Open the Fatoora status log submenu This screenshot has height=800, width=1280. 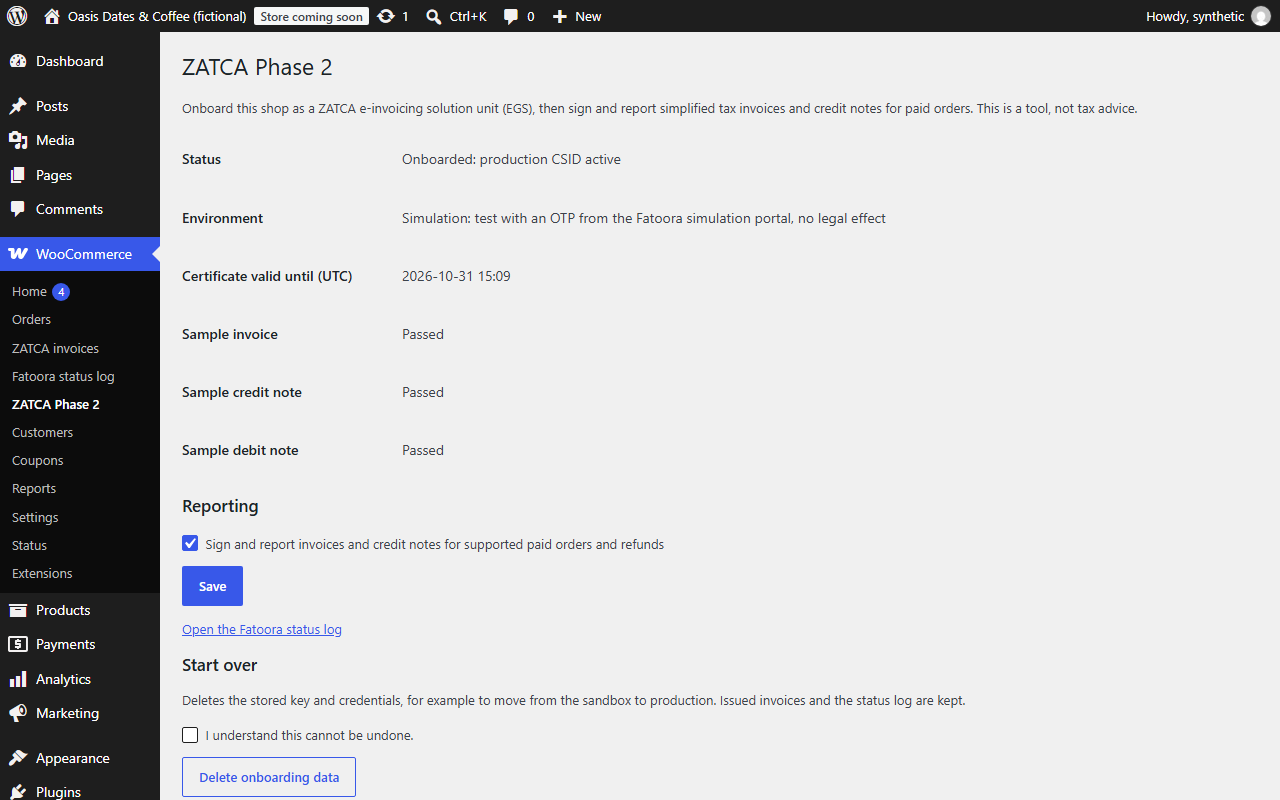tap(80, 376)
